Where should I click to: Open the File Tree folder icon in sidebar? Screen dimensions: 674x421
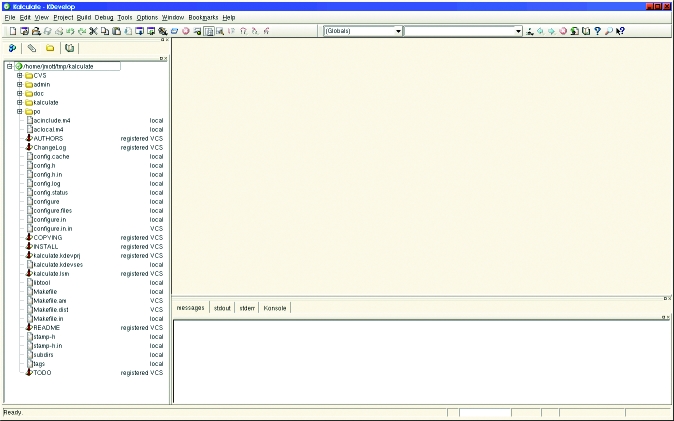(x=50, y=47)
